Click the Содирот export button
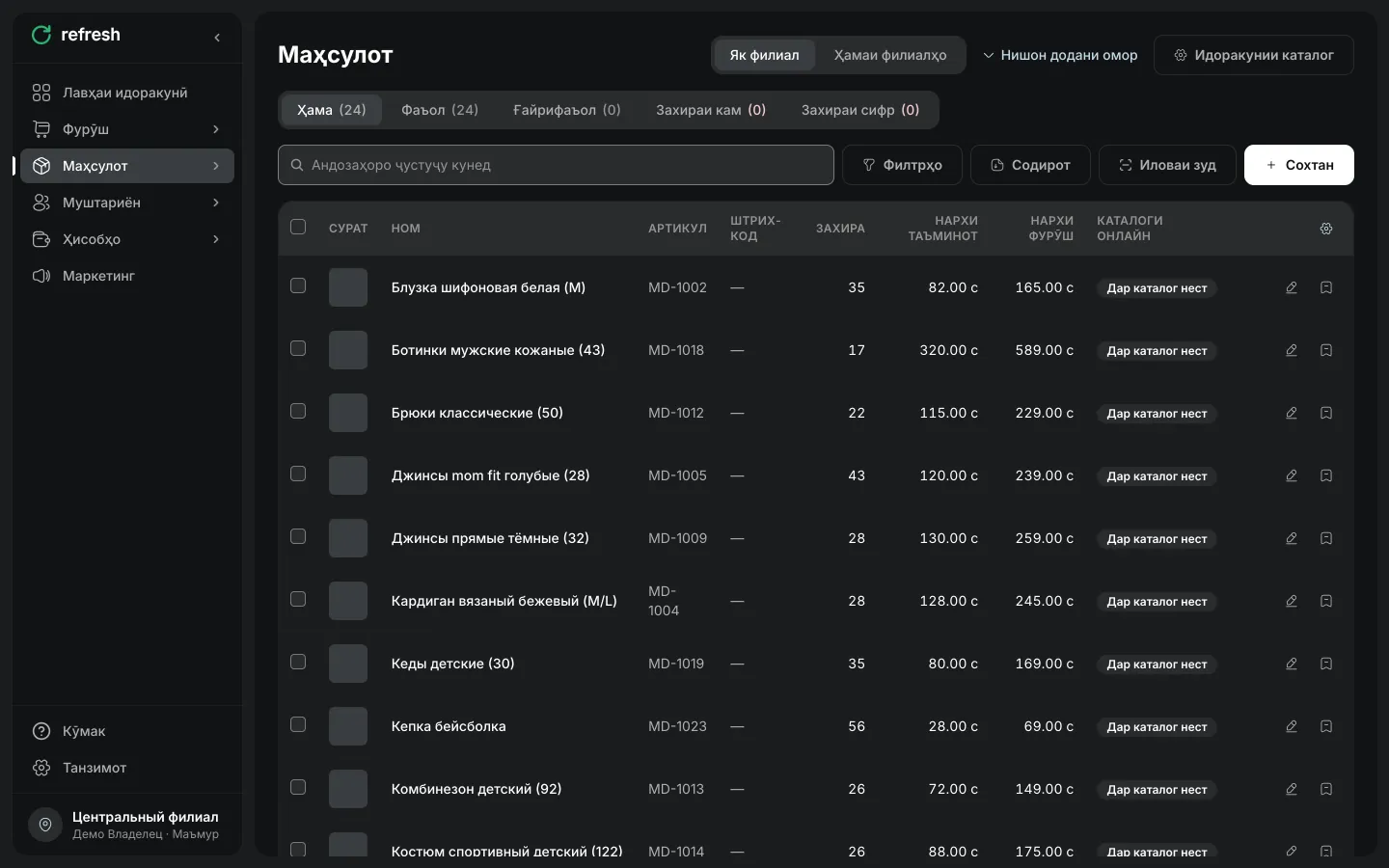1389x868 pixels. [x=1030, y=165]
